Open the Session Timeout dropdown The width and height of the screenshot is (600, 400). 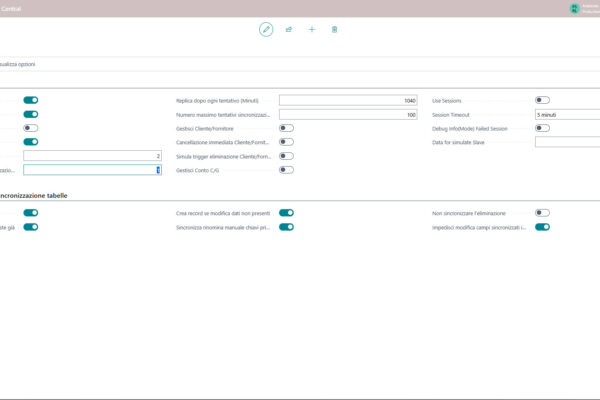pos(566,114)
